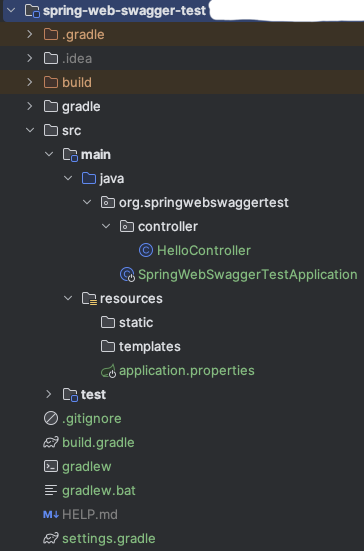Select the main folder name
The height and width of the screenshot is (551, 364).
pyautogui.click(x=96, y=154)
